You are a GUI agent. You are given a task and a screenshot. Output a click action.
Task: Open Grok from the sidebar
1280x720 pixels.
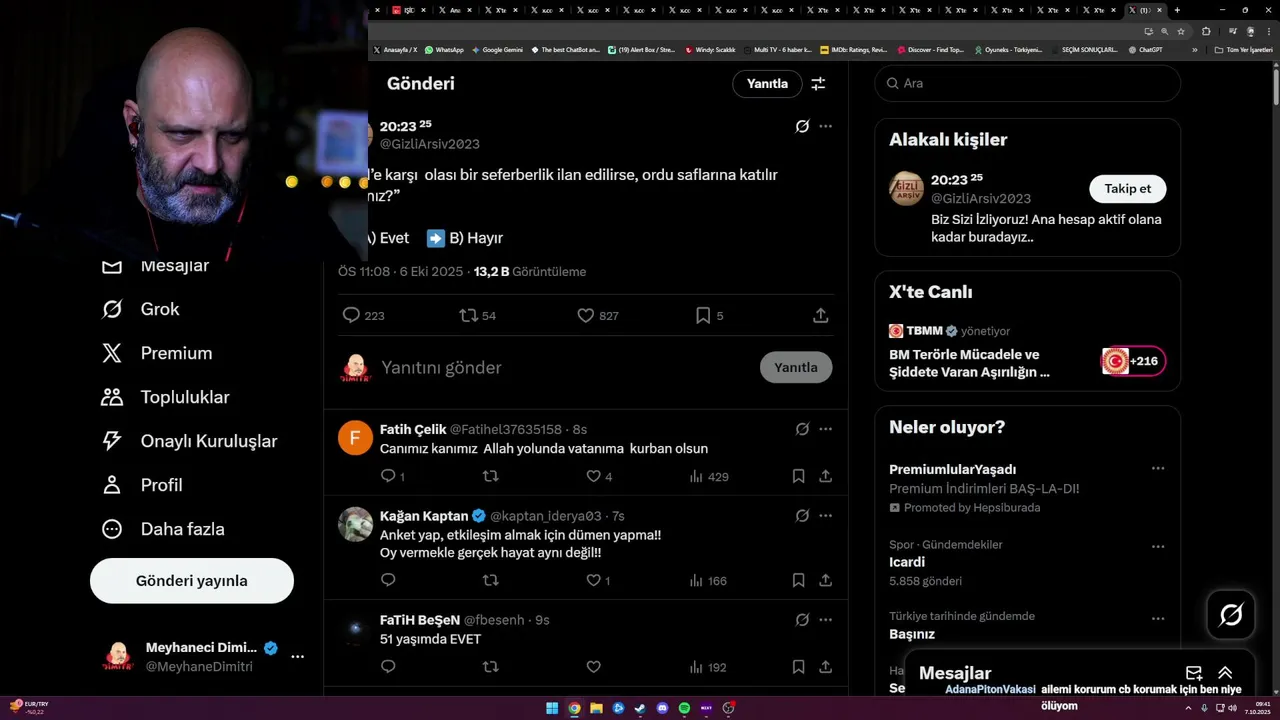tap(140, 309)
